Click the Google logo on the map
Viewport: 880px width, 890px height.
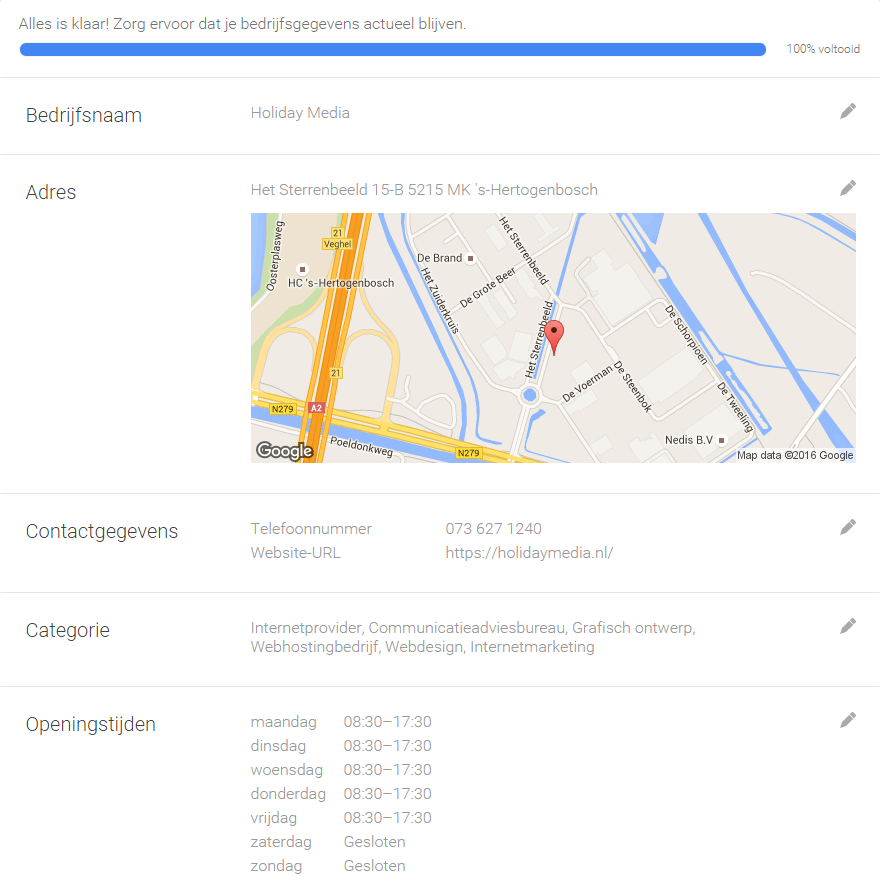284,451
